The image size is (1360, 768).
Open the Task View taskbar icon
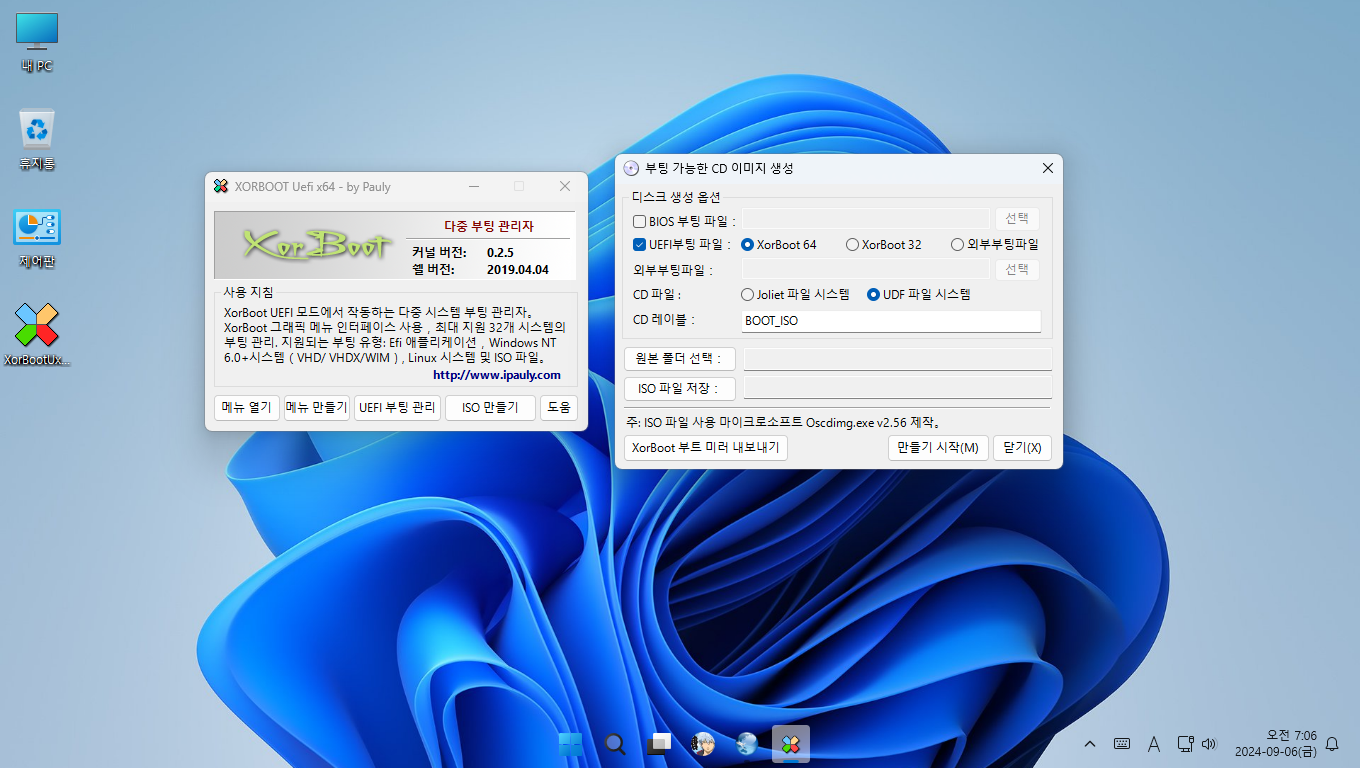click(659, 744)
